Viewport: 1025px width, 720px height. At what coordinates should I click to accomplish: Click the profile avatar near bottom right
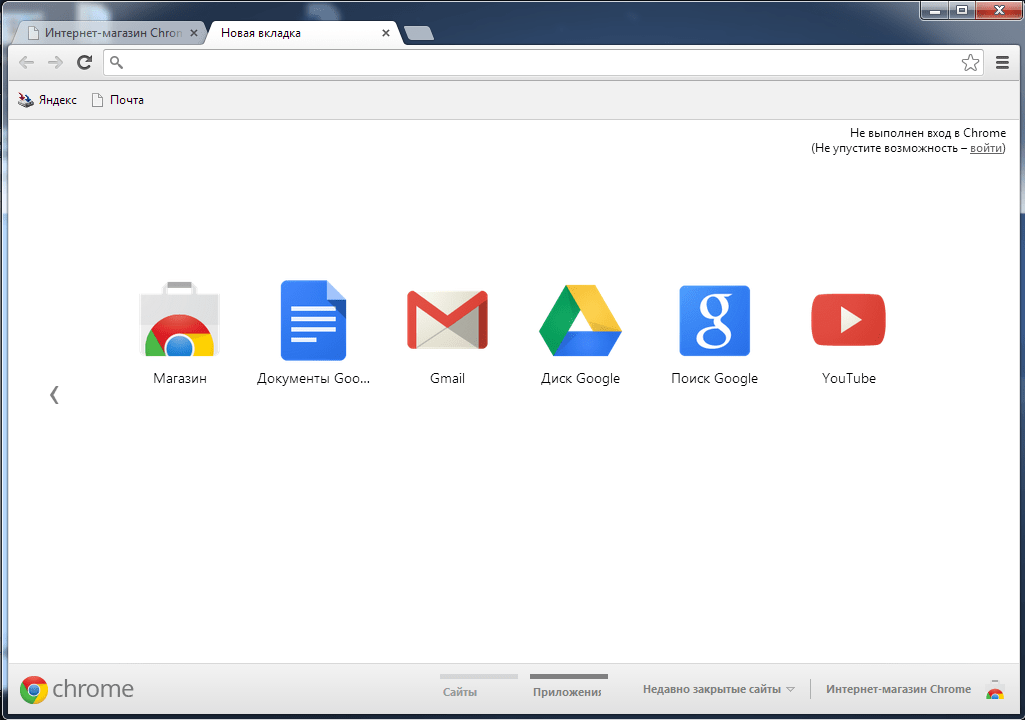tap(995, 689)
